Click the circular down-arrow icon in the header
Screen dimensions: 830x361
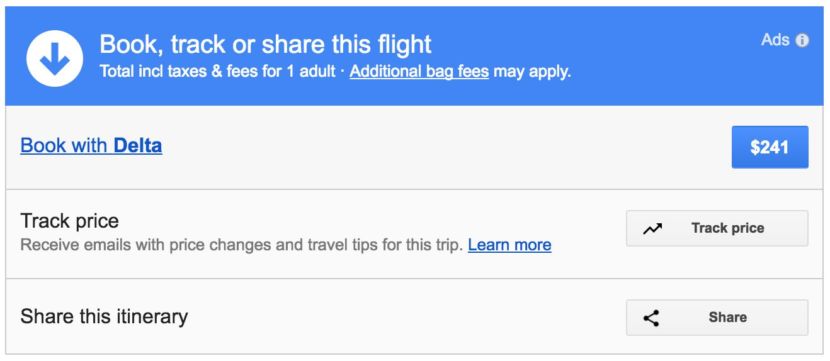pos(55,58)
